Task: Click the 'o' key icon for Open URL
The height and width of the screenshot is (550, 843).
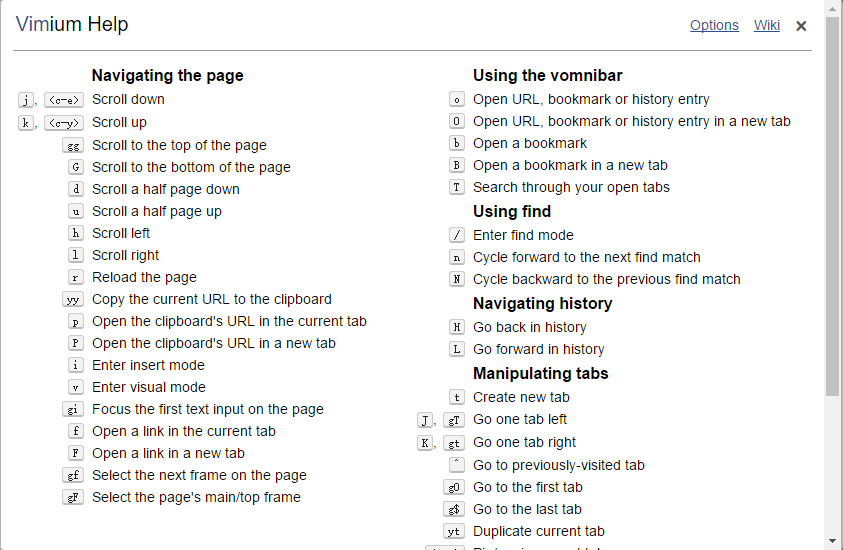Action: (456, 99)
